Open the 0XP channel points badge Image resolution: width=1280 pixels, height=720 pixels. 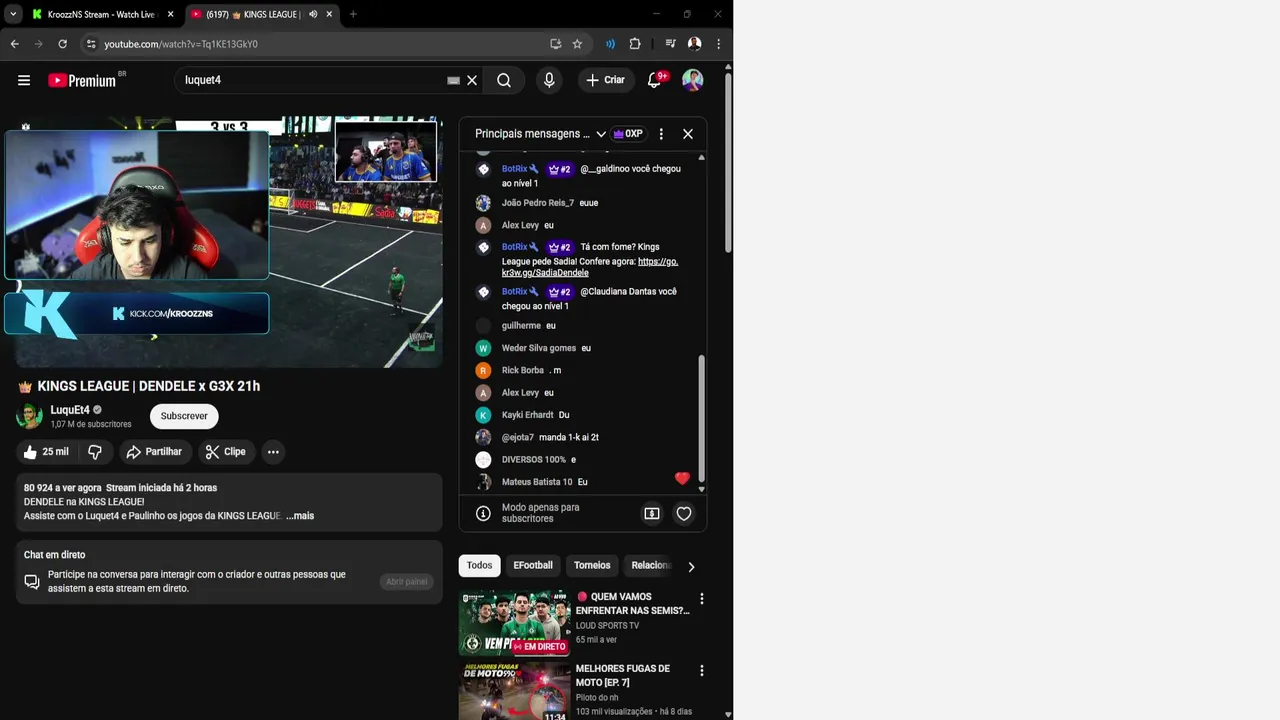pyautogui.click(x=628, y=134)
